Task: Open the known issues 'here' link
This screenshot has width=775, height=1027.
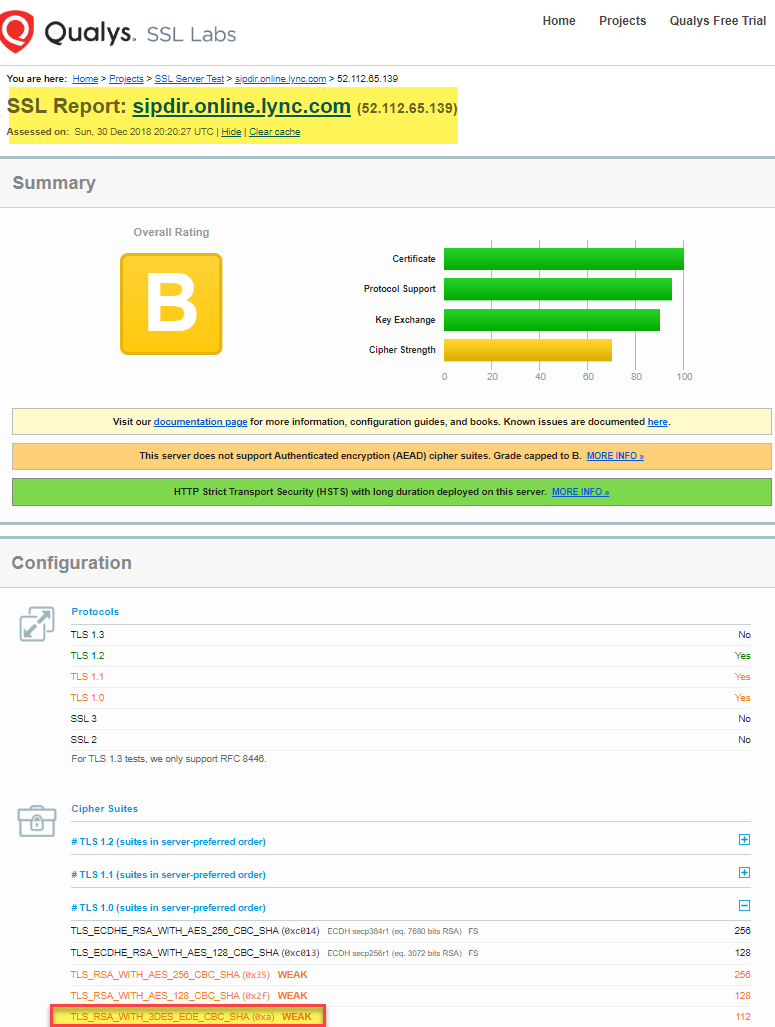Action: [x=658, y=422]
